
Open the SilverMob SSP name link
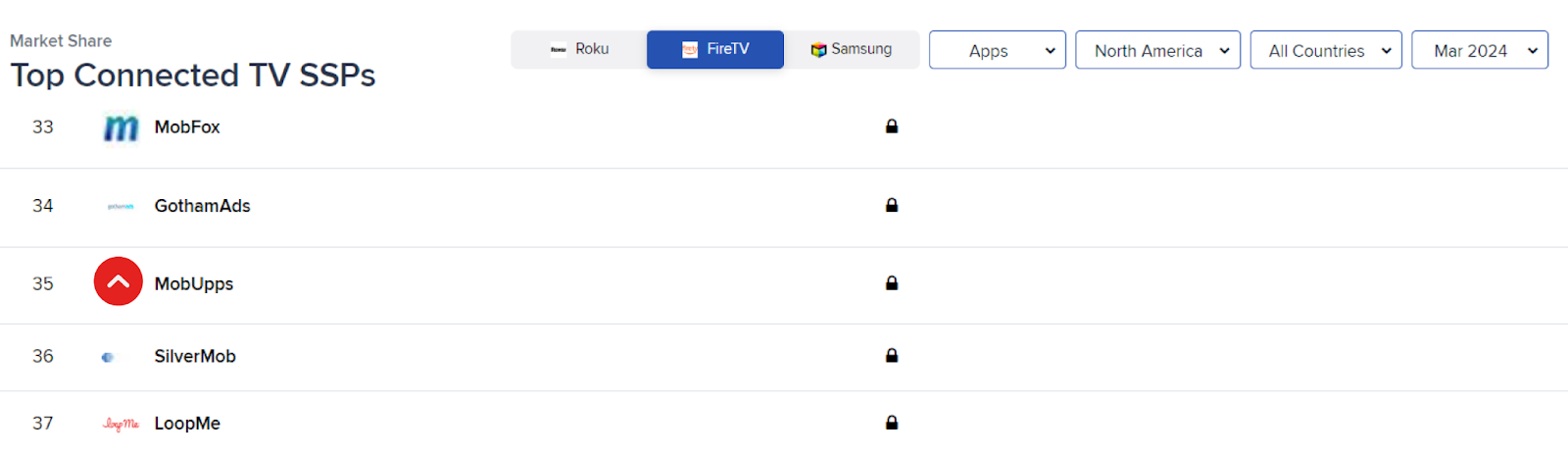195,356
